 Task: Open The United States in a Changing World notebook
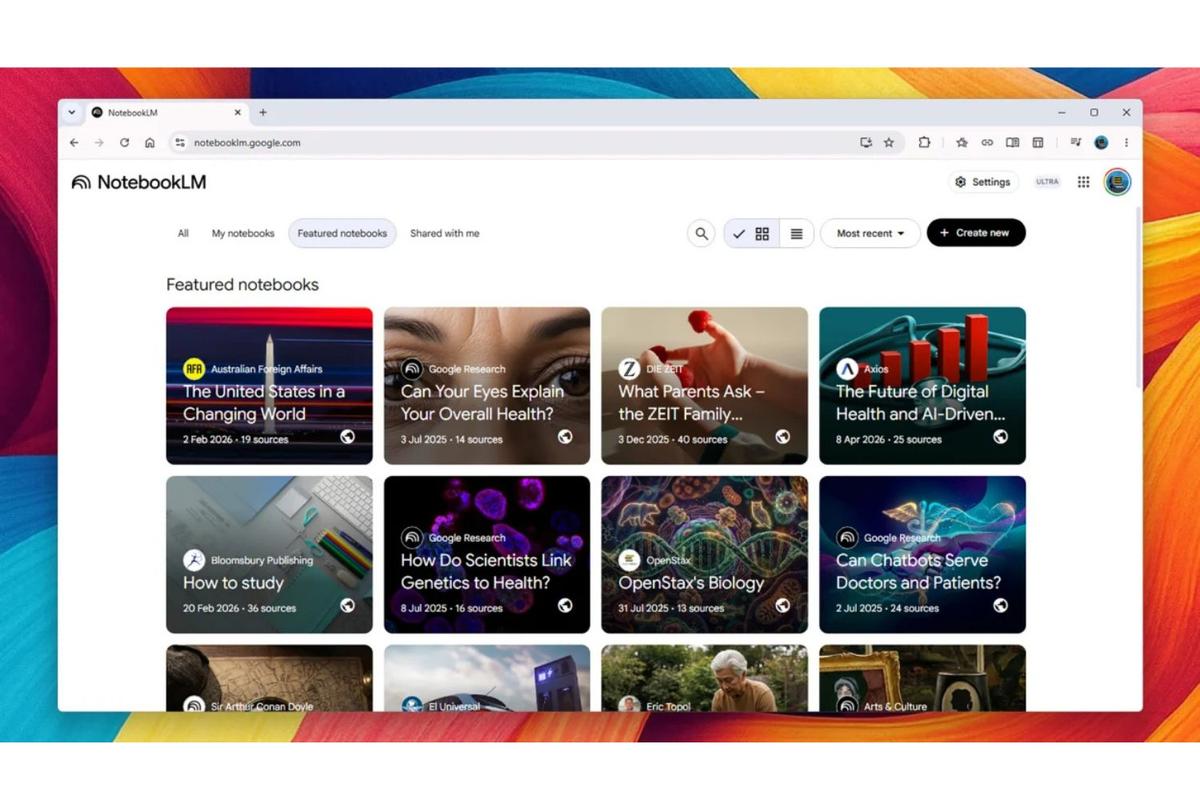click(x=269, y=385)
